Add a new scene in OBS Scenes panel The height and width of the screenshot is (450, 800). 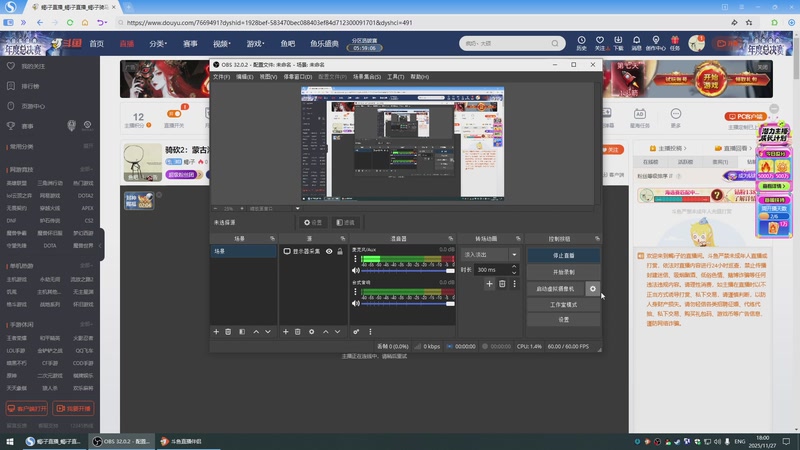tap(216, 332)
